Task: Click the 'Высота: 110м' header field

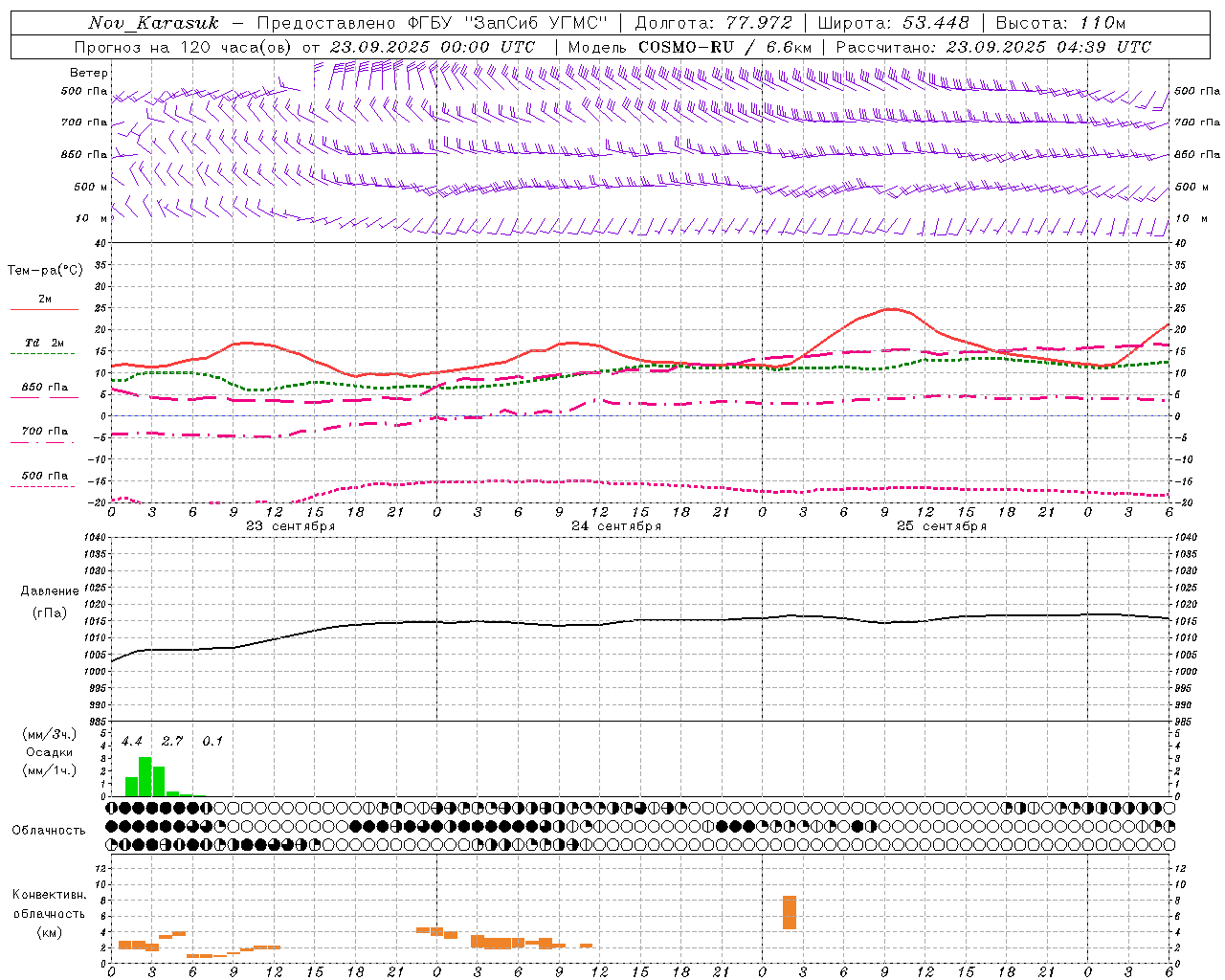Action: pyautogui.click(x=1060, y=23)
